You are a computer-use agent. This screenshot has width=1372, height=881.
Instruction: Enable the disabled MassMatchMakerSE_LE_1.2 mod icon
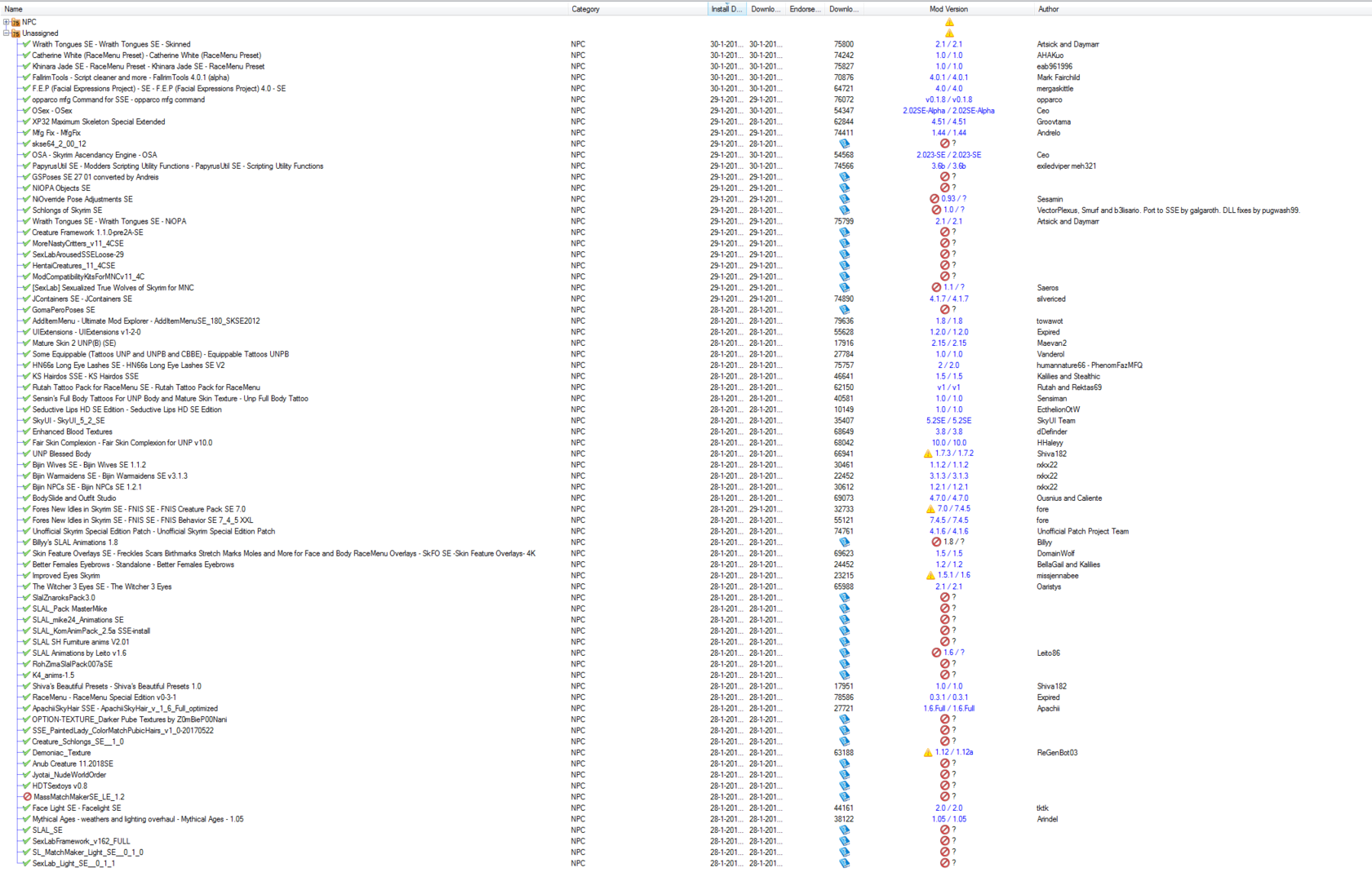pos(27,797)
